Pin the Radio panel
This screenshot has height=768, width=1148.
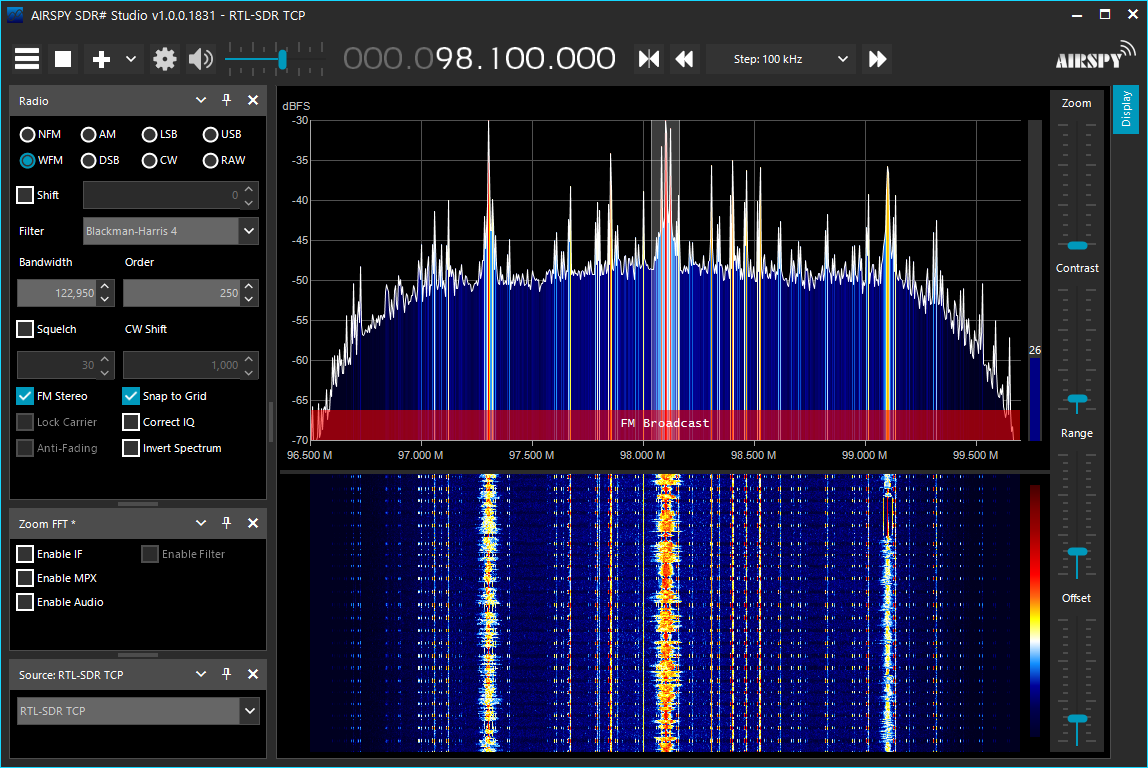[226, 100]
